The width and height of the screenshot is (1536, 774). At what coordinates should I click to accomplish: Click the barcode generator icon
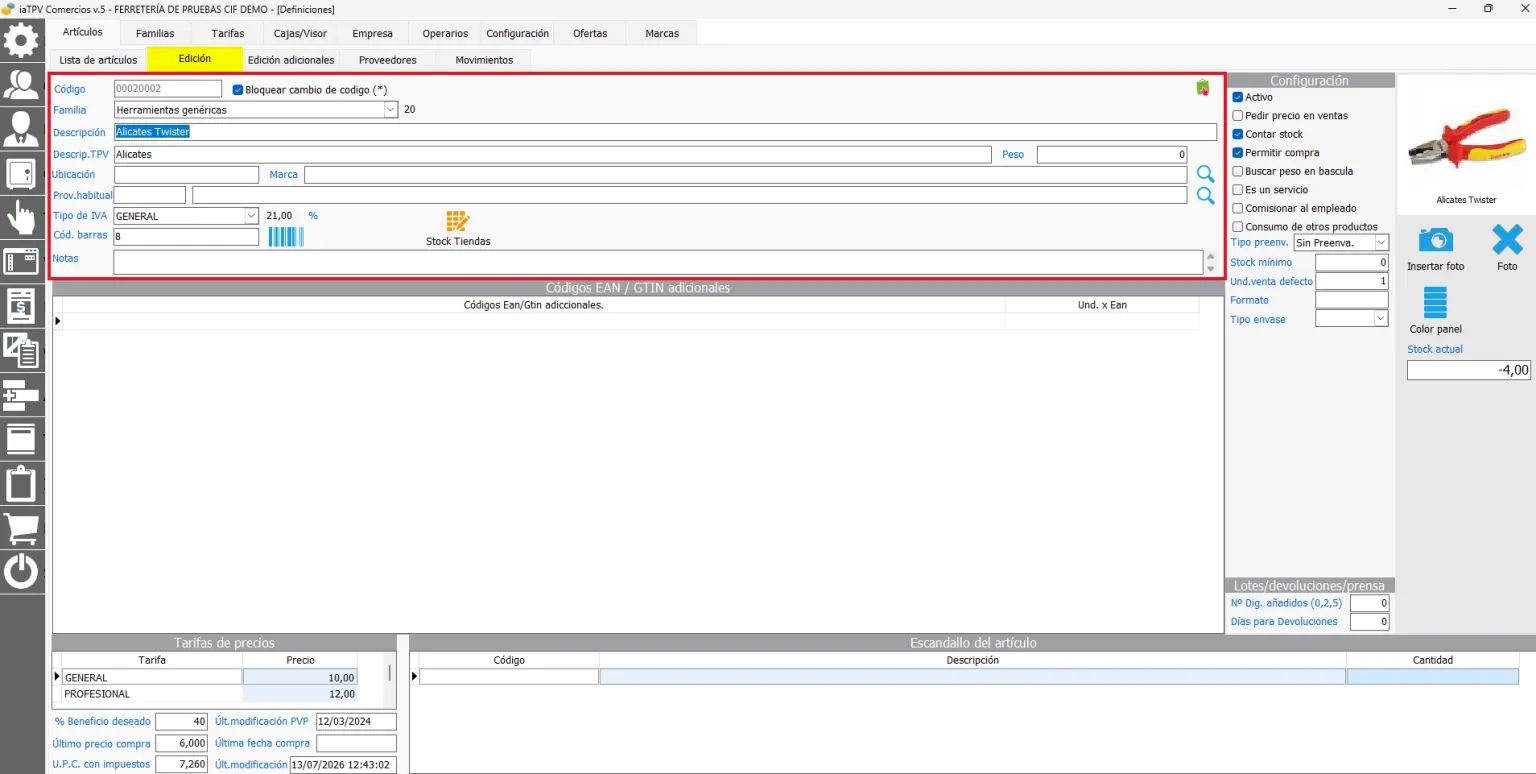[x=286, y=237]
